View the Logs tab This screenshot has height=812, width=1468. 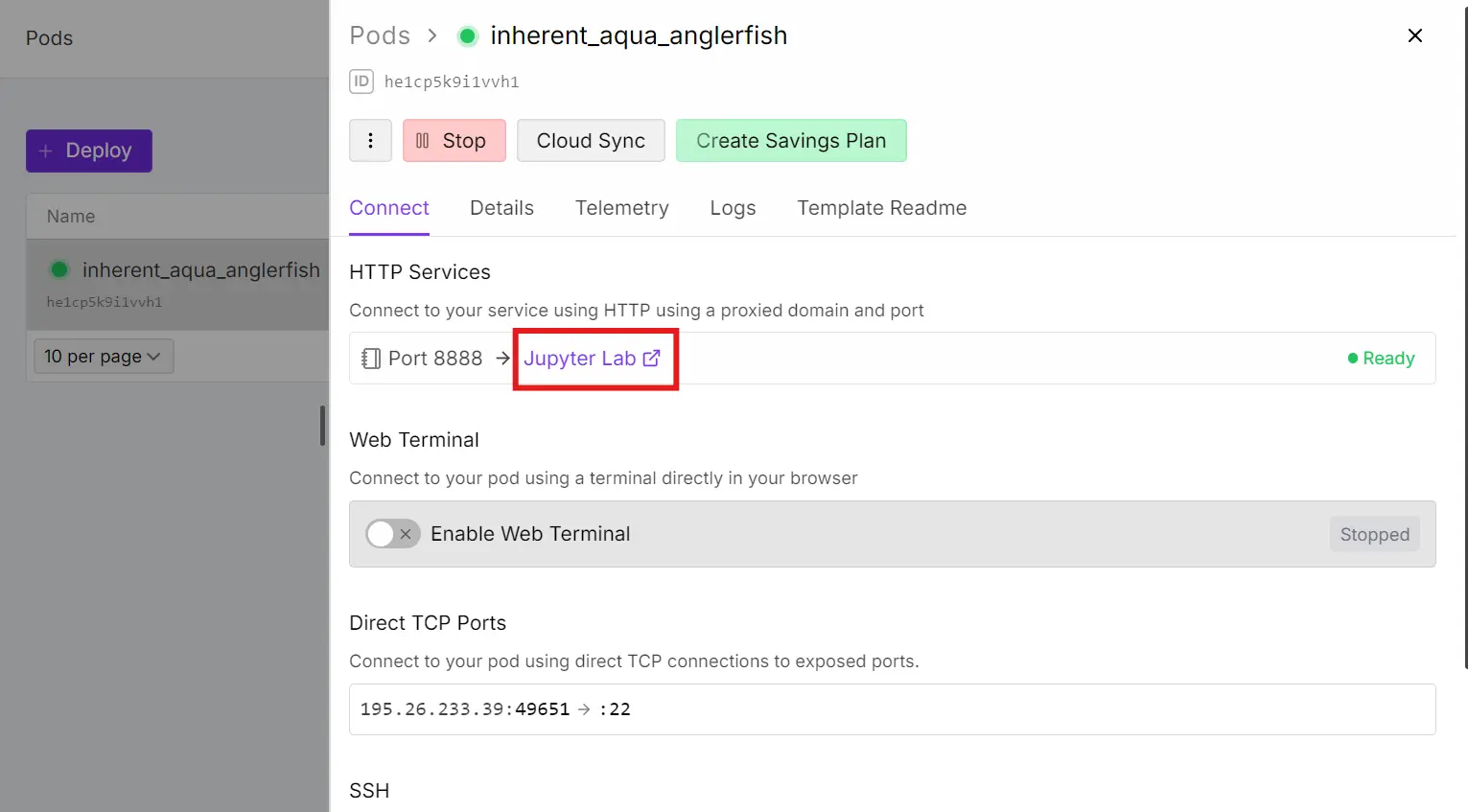[733, 208]
